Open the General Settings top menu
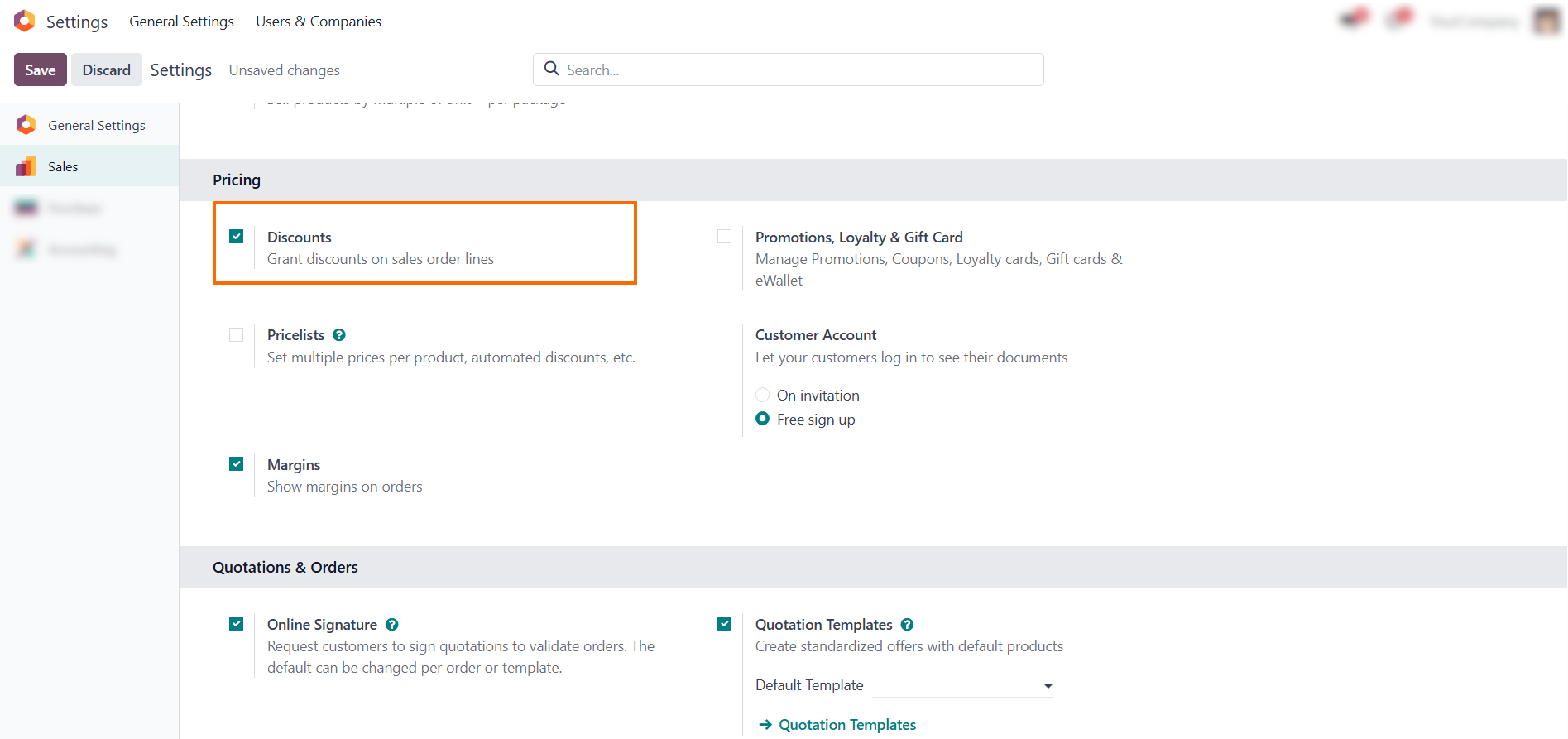 point(181,22)
